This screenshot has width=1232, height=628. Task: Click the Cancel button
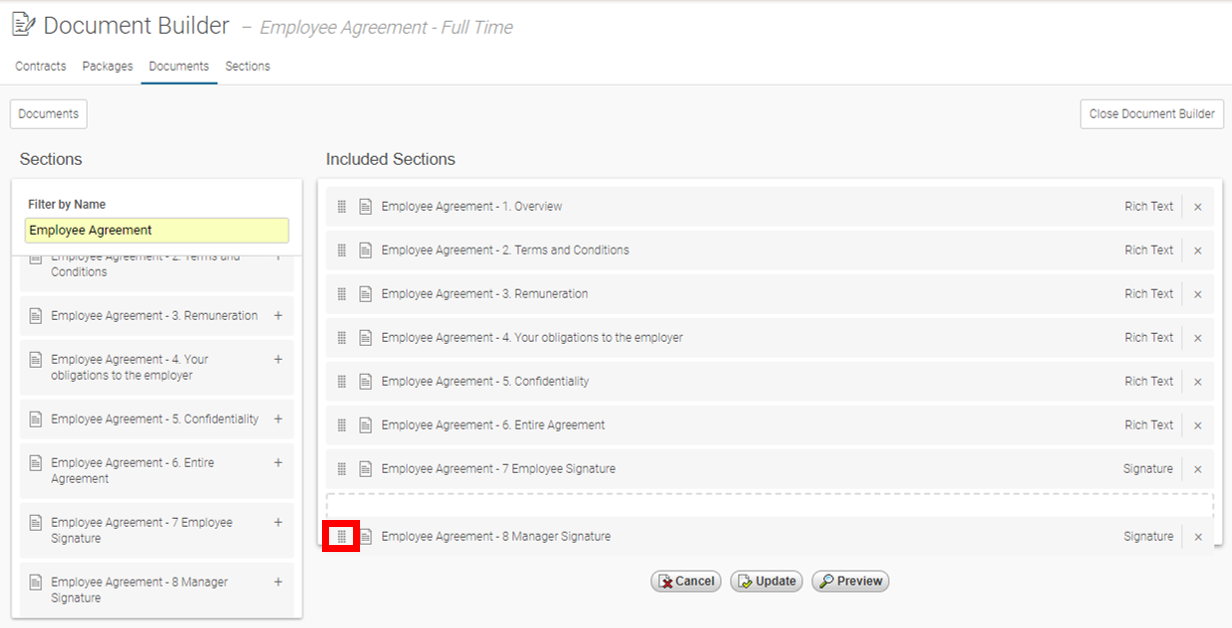pyautogui.click(x=686, y=581)
